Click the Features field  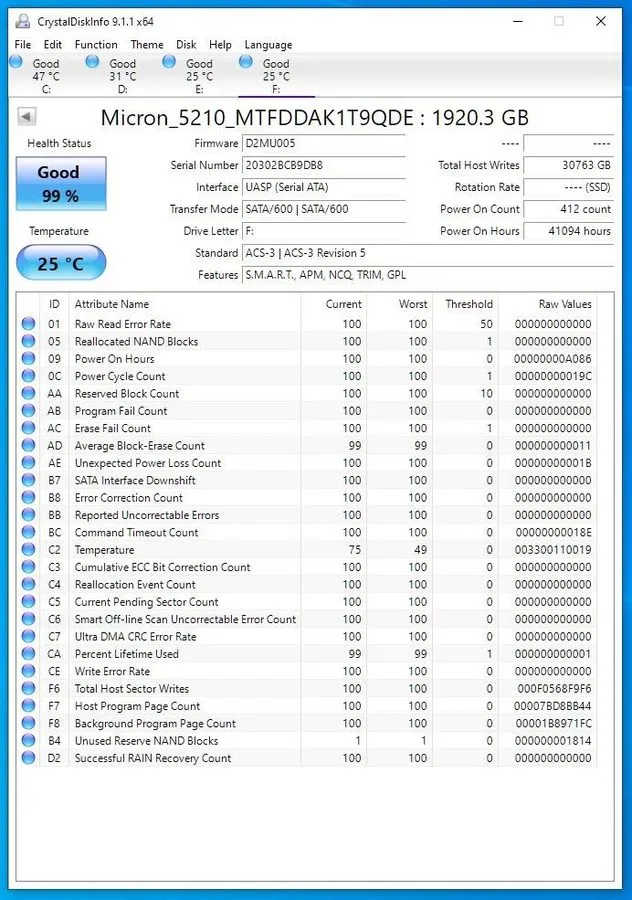coord(428,275)
